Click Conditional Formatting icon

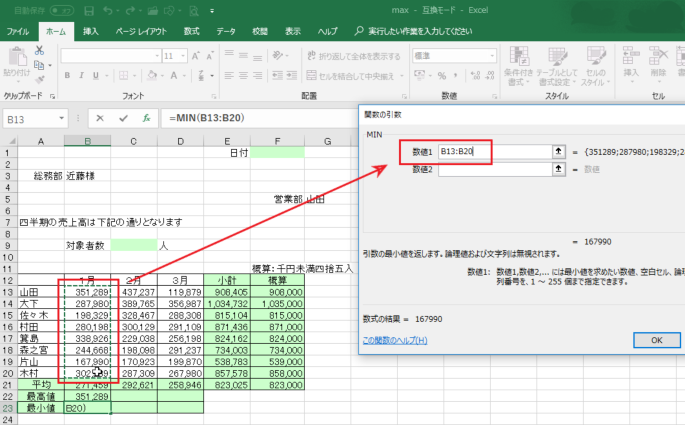point(519,56)
